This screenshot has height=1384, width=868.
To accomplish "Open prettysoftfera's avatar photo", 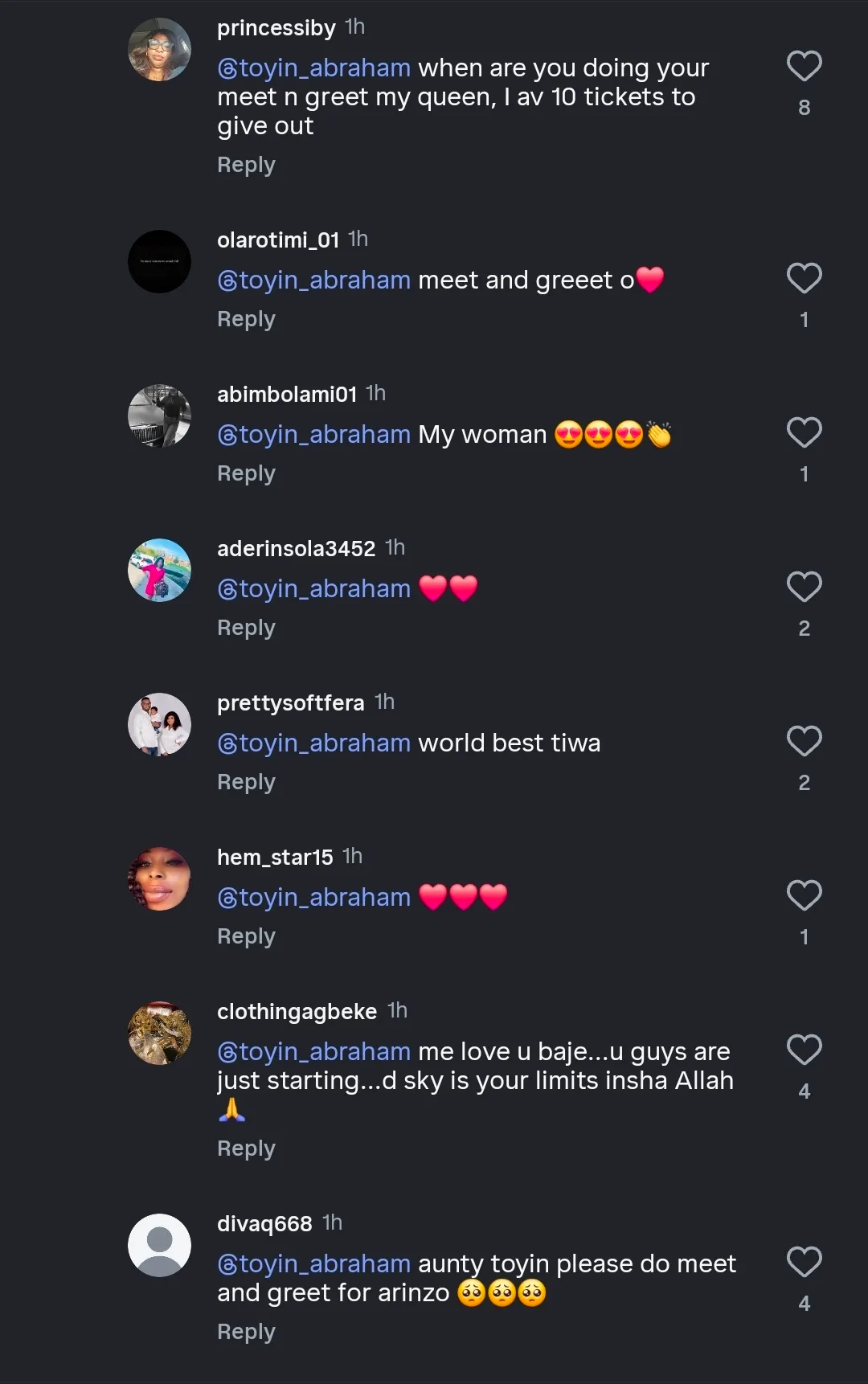I will pyautogui.click(x=159, y=724).
